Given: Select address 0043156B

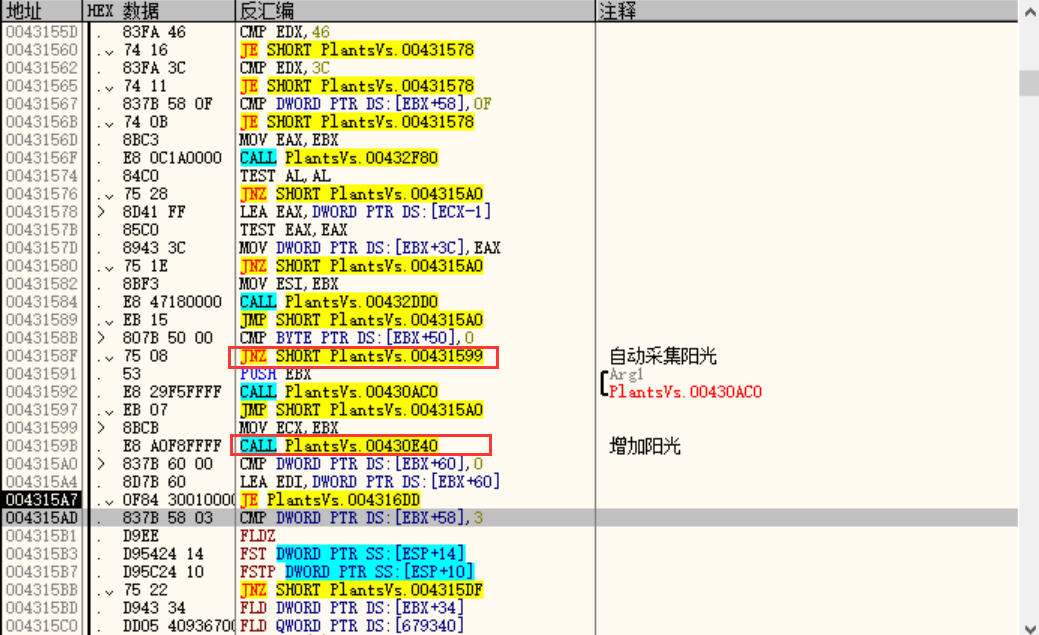Looking at the screenshot, I should pos(42,121).
